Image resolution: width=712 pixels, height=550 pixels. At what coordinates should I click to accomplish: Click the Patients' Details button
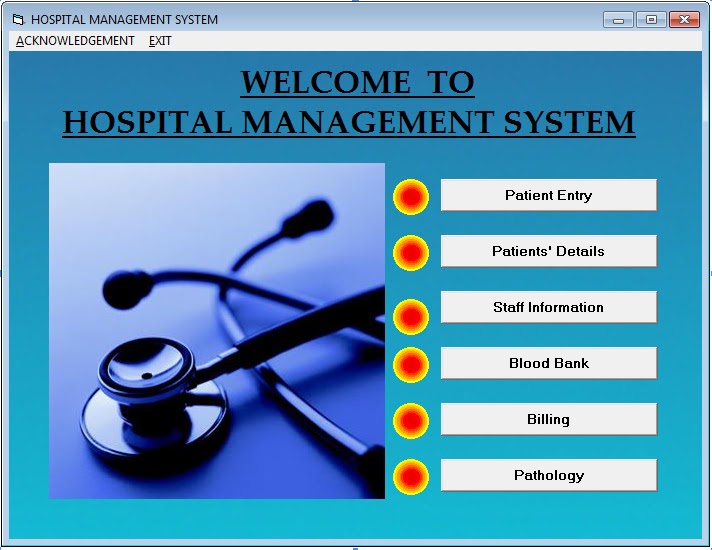tap(549, 251)
